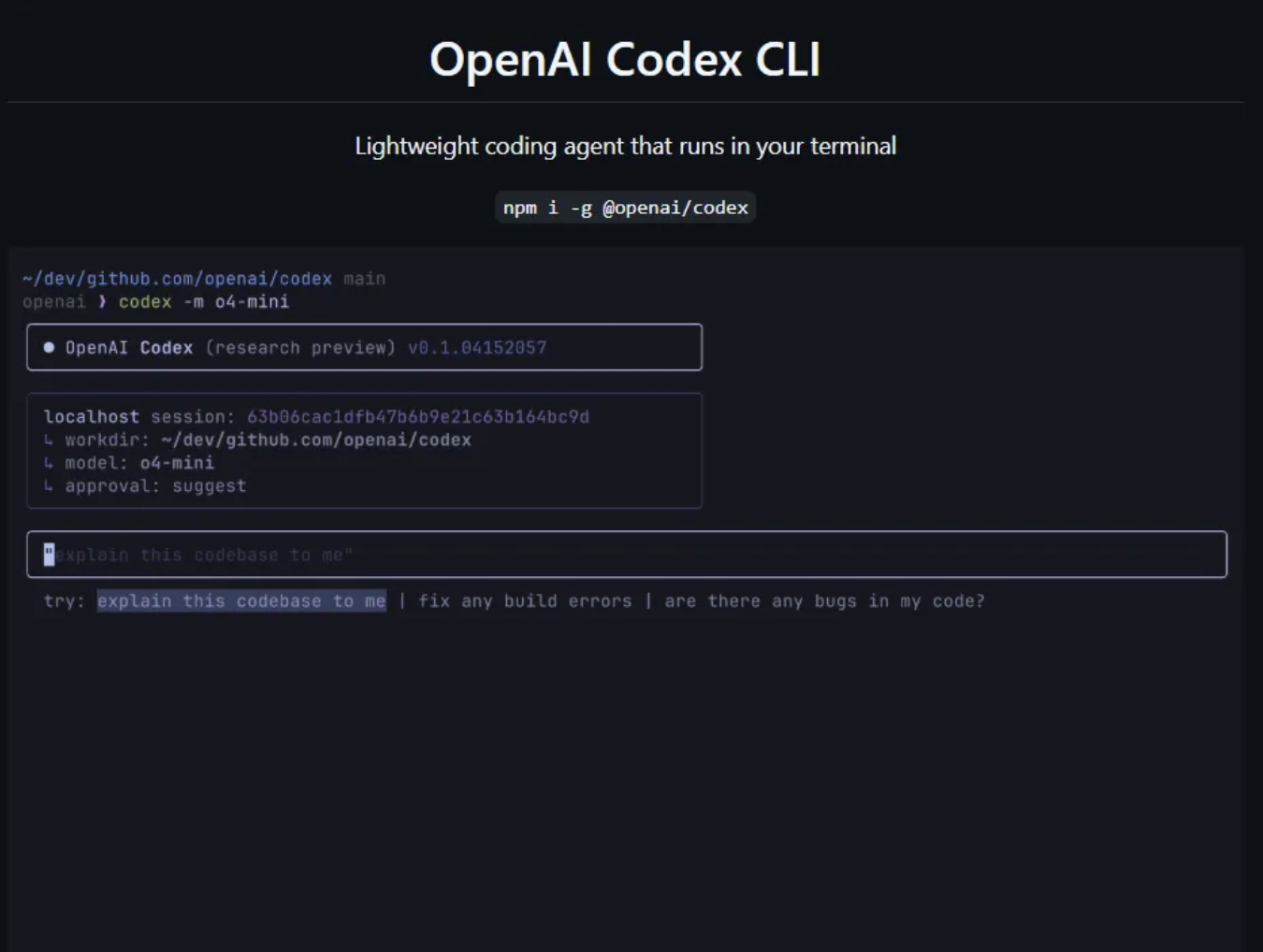
Task: Click the "localhost" session label
Action: tap(92, 417)
